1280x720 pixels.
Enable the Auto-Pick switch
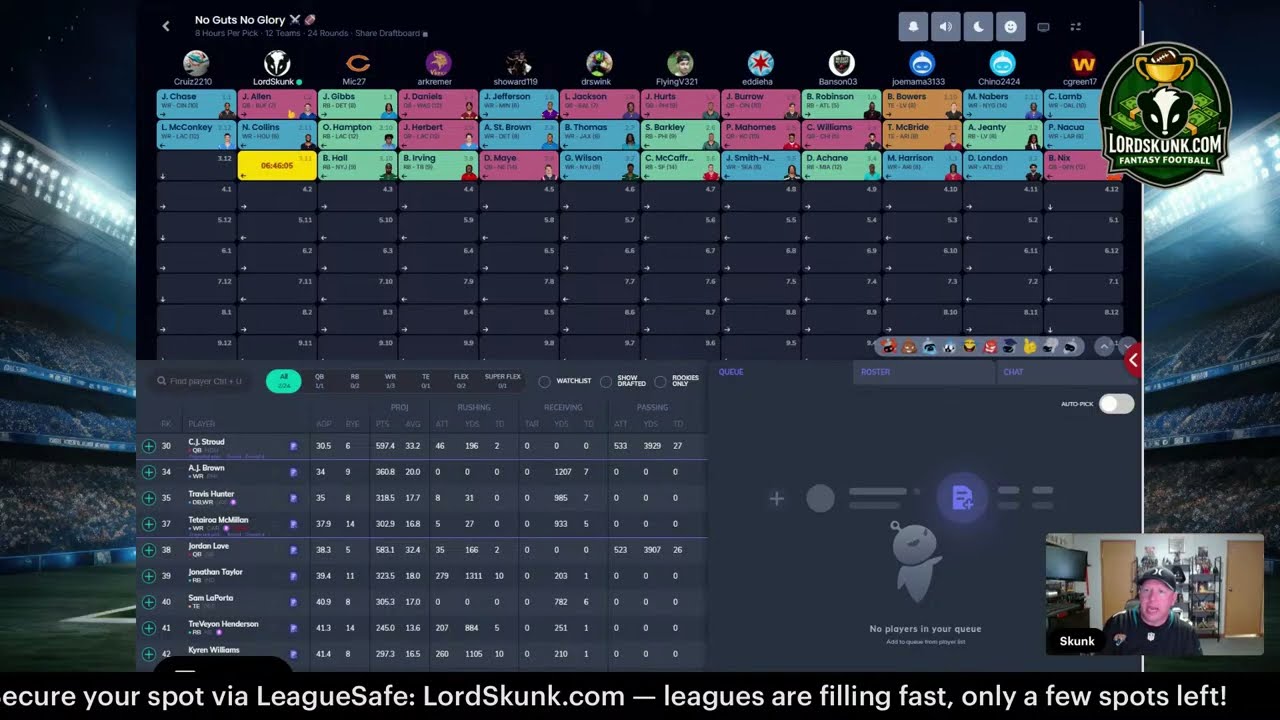(x=1116, y=404)
